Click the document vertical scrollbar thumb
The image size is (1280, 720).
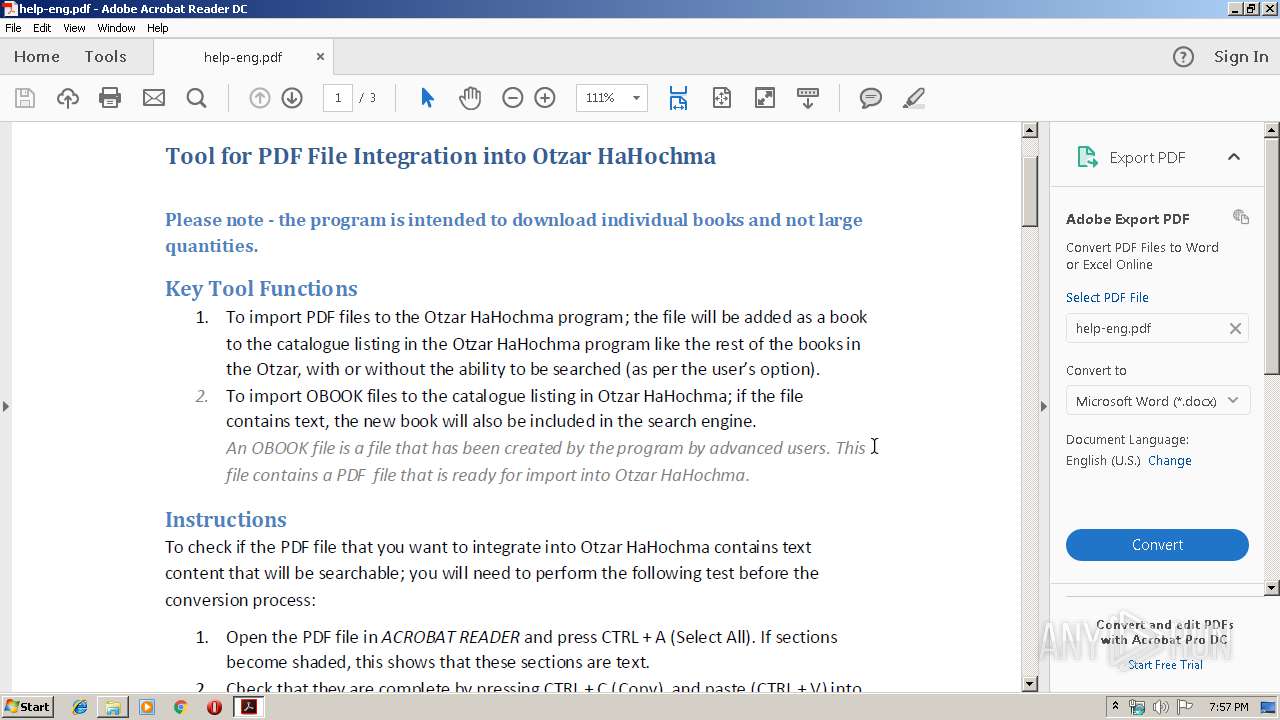pos(1030,192)
